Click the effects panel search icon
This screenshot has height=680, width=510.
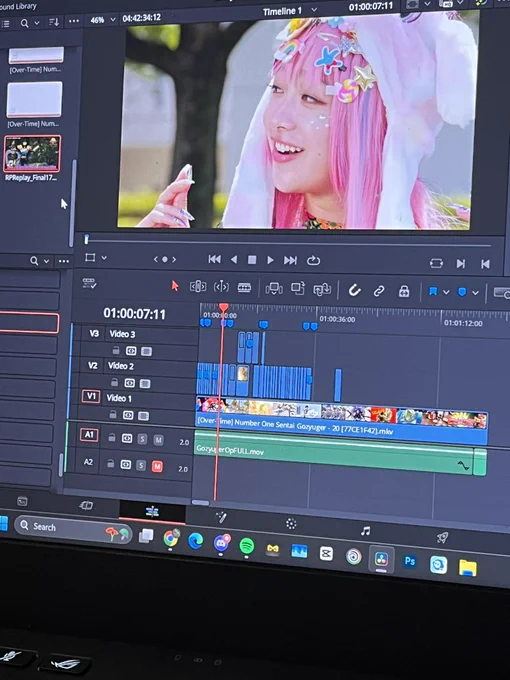coord(34,261)
